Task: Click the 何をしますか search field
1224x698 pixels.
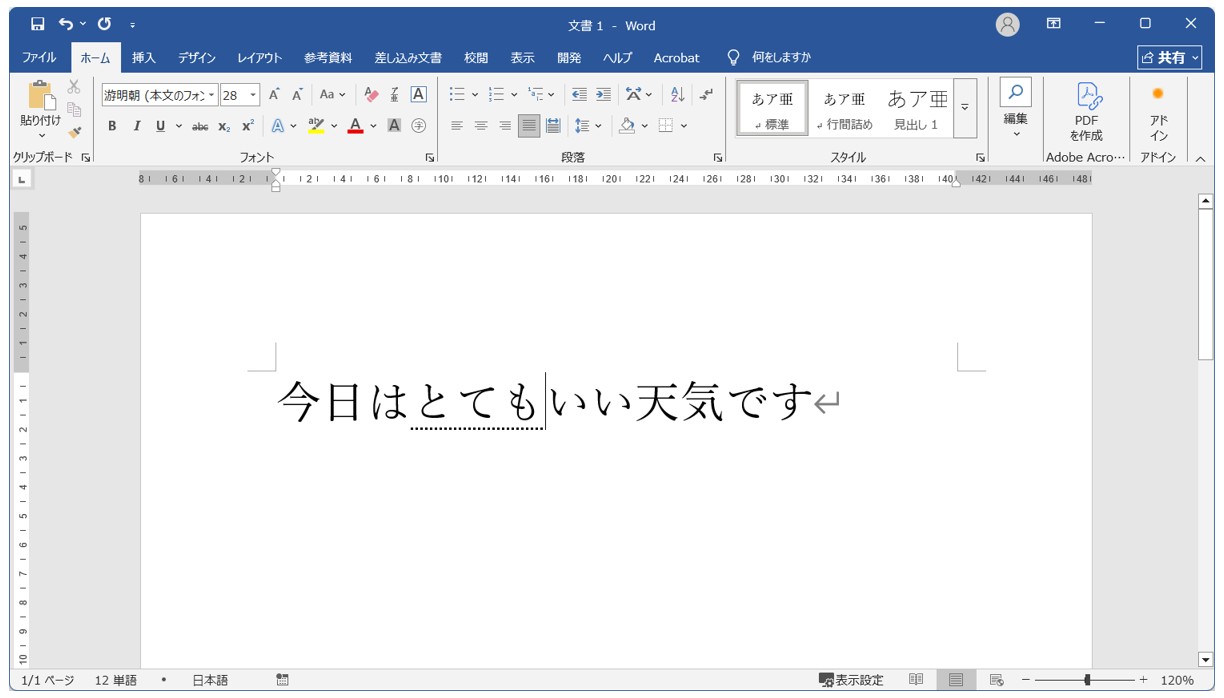Action: point(770,58)
